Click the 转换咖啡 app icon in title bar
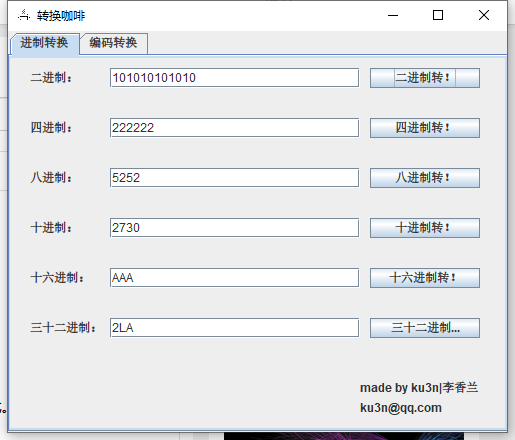Viewport: 515px width, 440px height. tap(24, 15)
